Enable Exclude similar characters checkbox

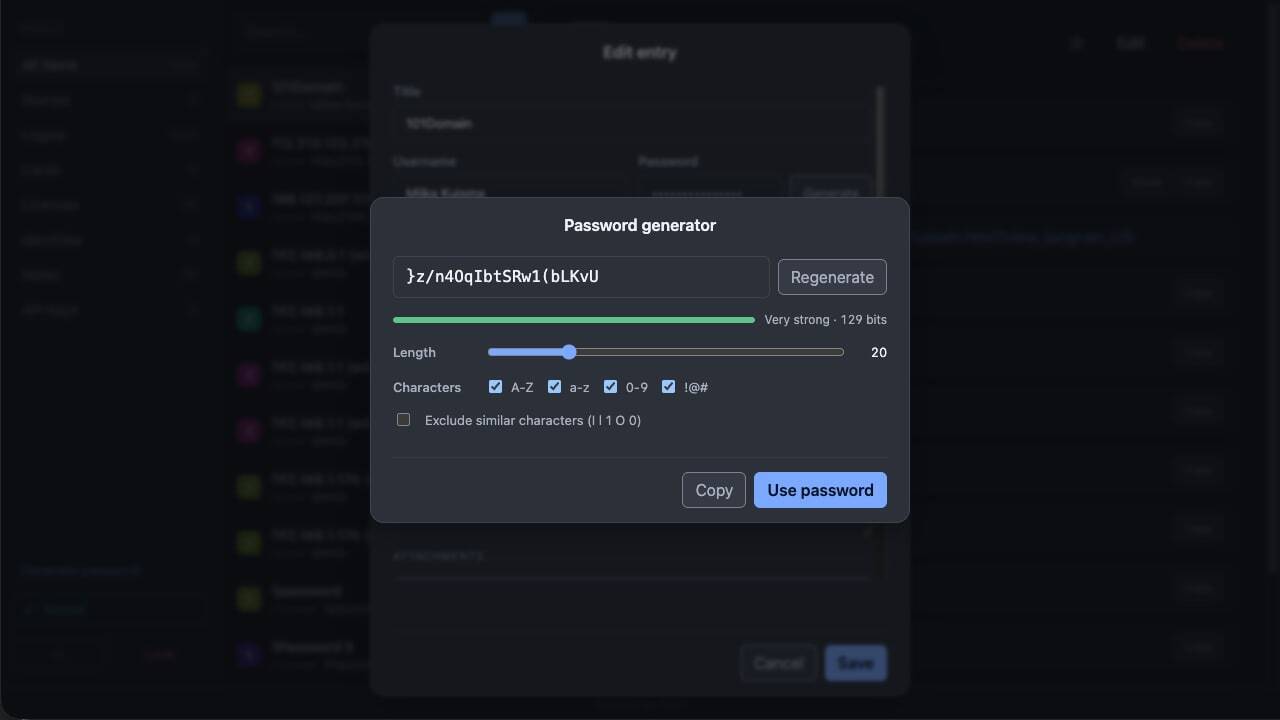point(404,420)
